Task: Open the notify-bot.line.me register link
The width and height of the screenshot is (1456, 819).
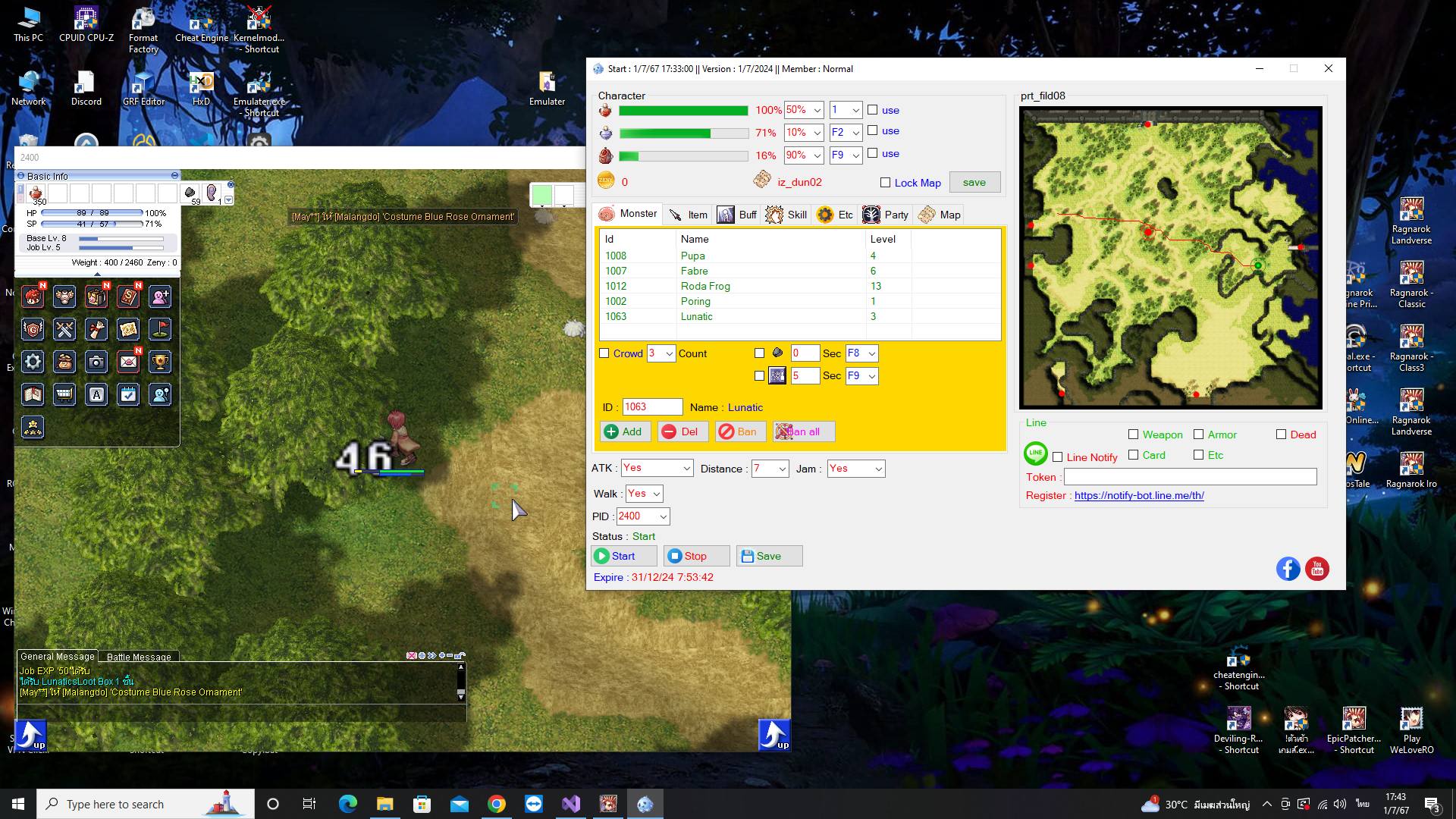Action: point(1139,495)
